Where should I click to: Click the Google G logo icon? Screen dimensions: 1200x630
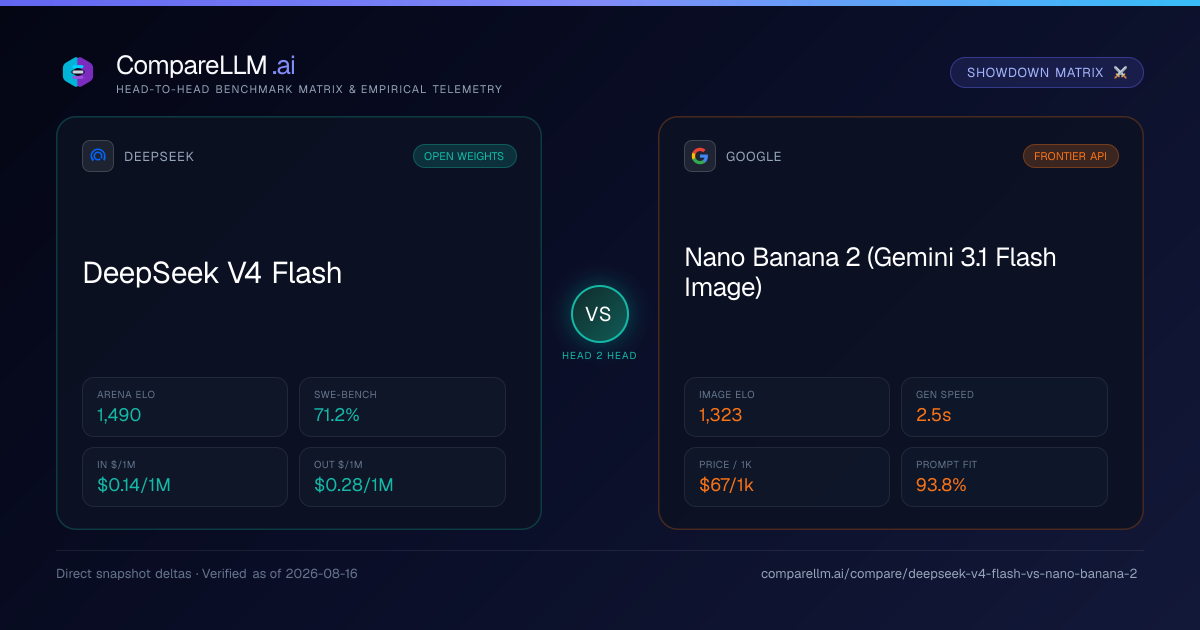[700, 156]
